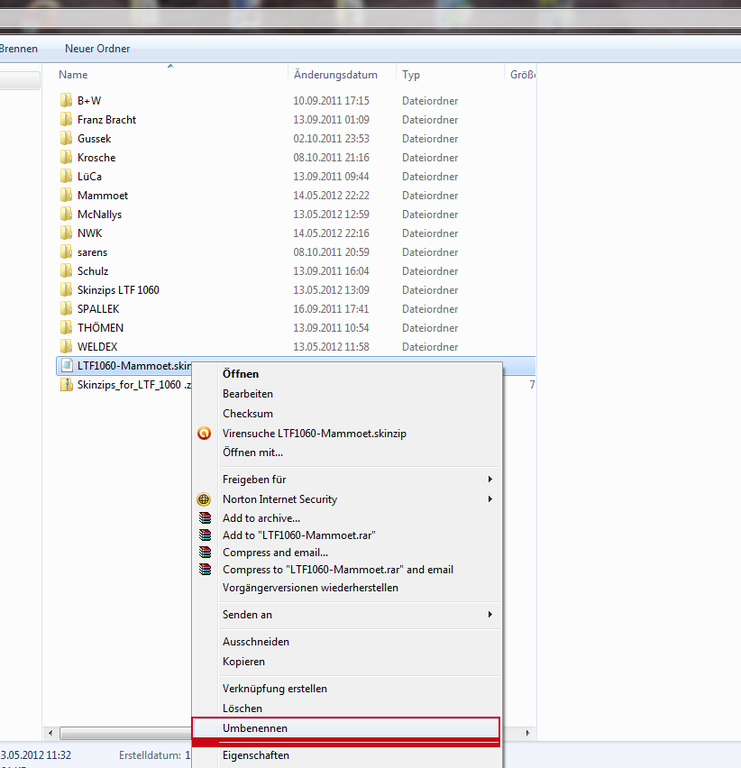Choose Kopieren in the context menu
This screenshot has height=768, width=741.
tap(243, 661)
